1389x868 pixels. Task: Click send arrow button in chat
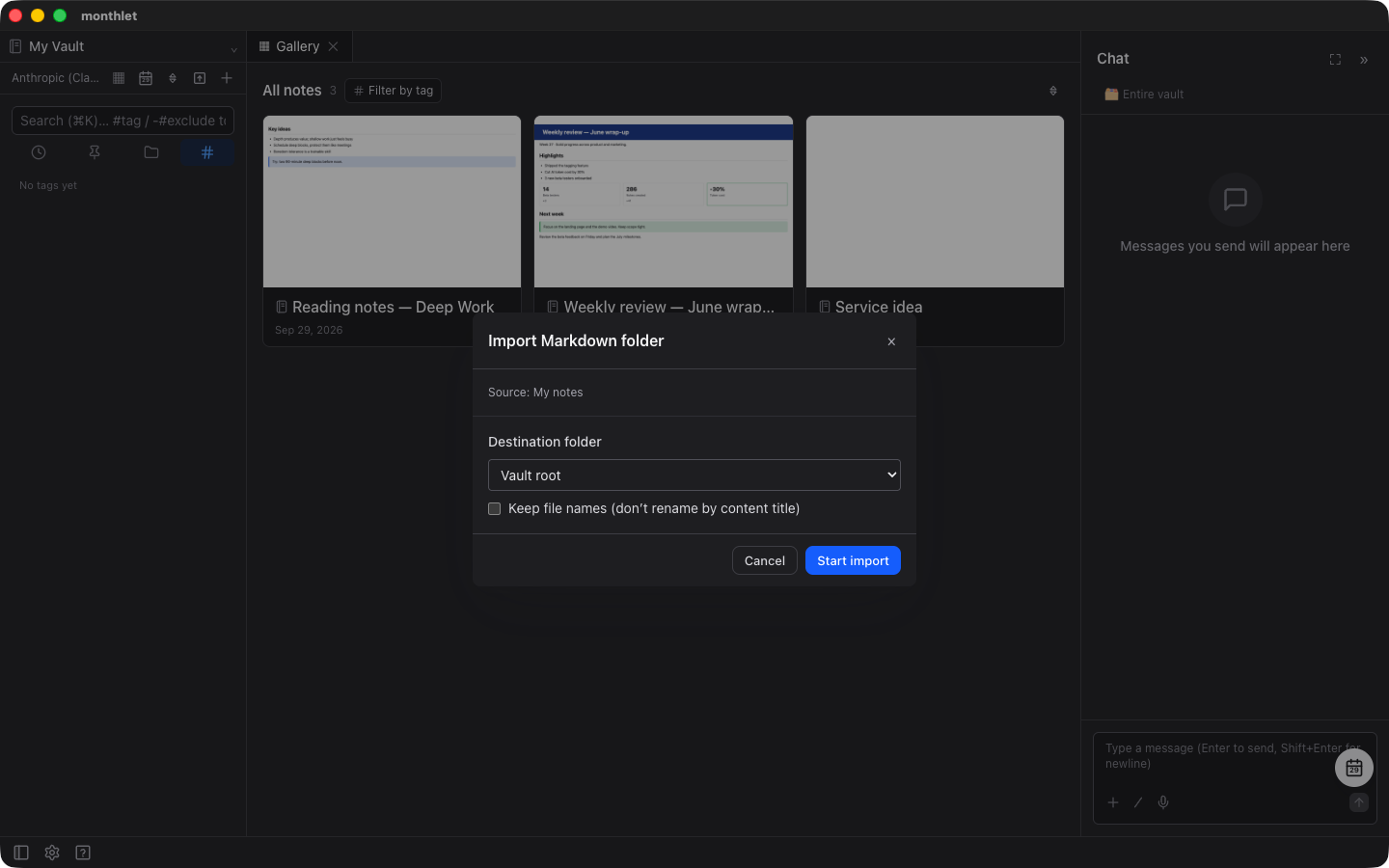pyautogui.click(x=1359, y=802)
